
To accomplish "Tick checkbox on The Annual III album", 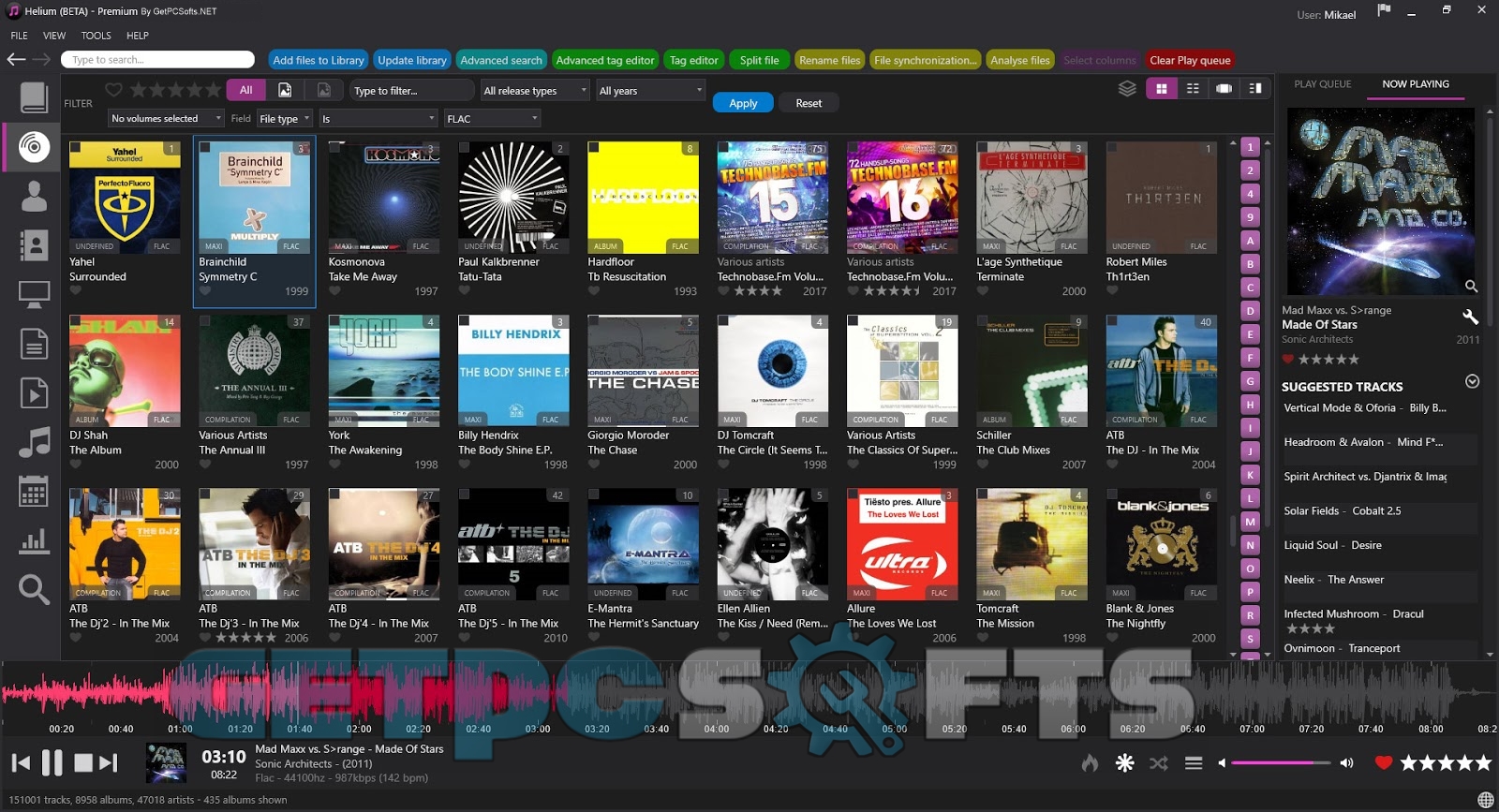I will (204, 320).
